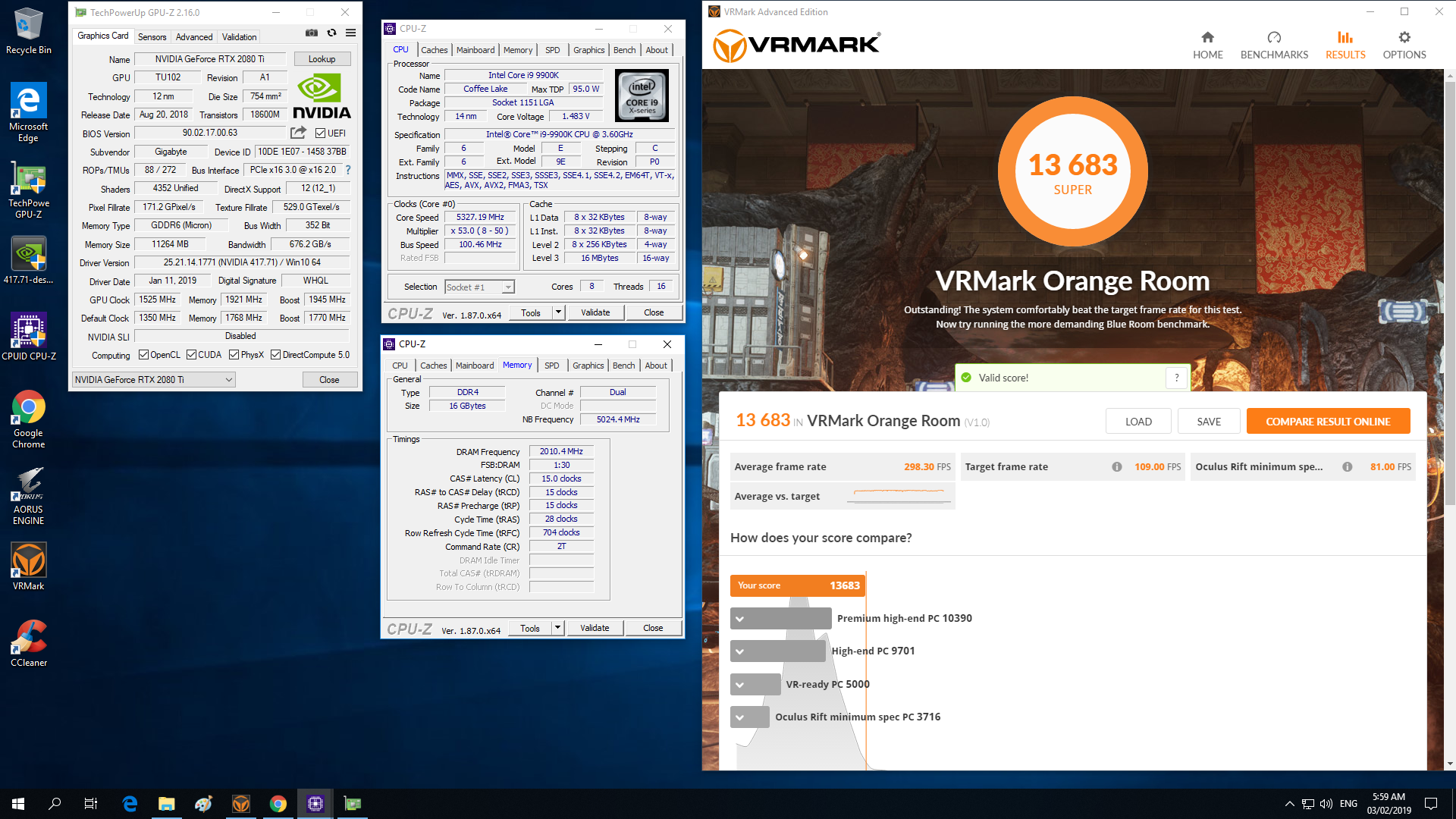Viewport: 1456px width, 819px height.
Task: Click the LOAD button in VRMark
Action: click(1138, 422)
